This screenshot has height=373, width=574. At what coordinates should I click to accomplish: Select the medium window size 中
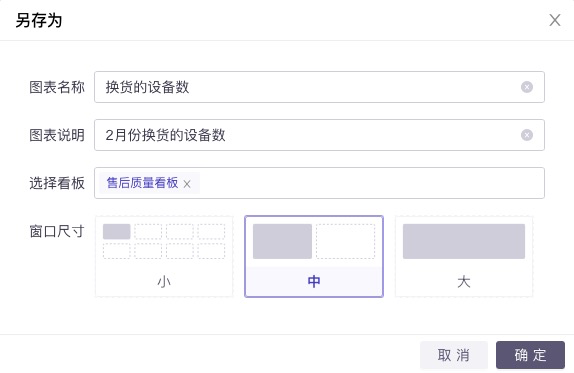point(314,256)
